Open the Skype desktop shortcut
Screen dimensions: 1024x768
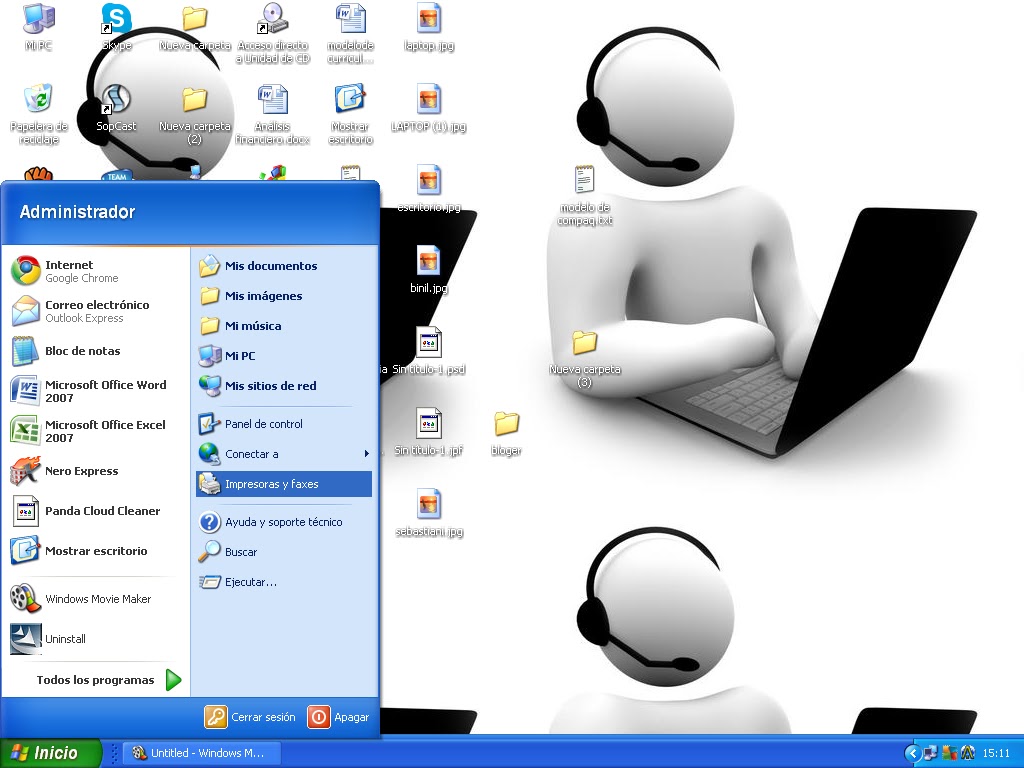116,26
